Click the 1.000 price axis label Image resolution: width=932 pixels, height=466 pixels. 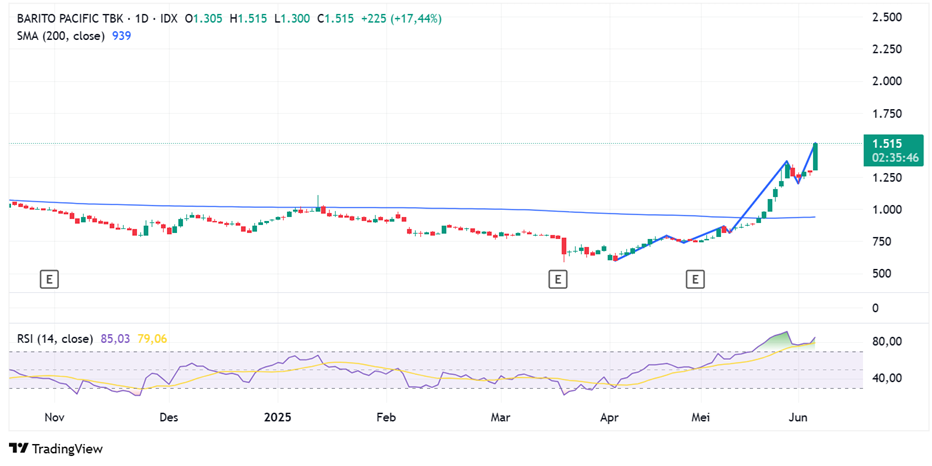pos(887,210)
